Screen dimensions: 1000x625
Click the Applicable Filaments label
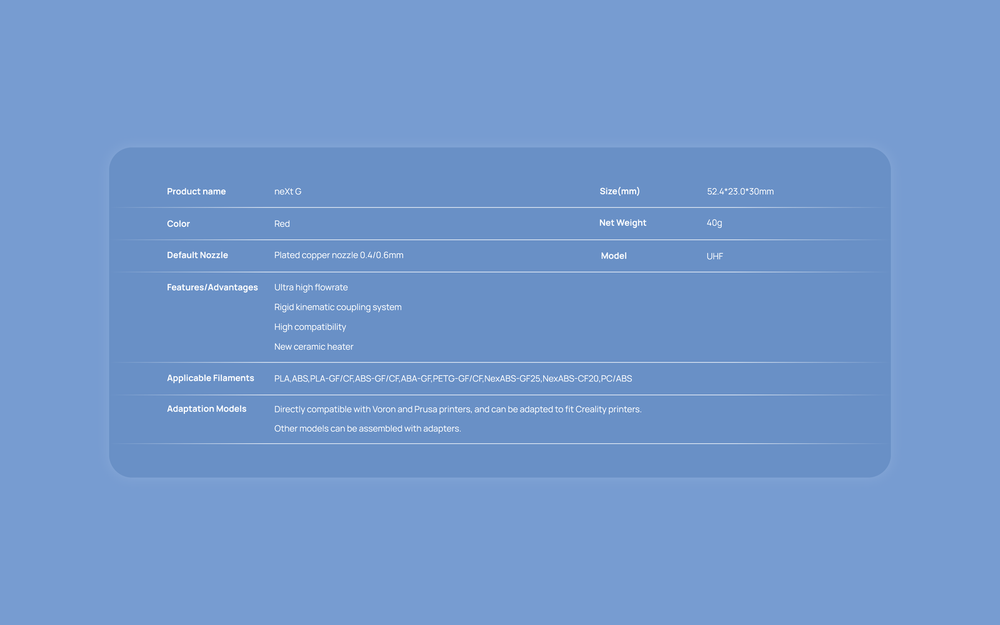click(210, 378)
